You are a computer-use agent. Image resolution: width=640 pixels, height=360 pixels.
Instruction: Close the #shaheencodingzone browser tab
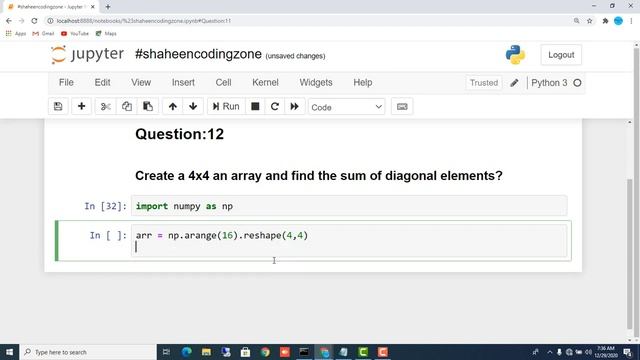(x=93, y=7)
